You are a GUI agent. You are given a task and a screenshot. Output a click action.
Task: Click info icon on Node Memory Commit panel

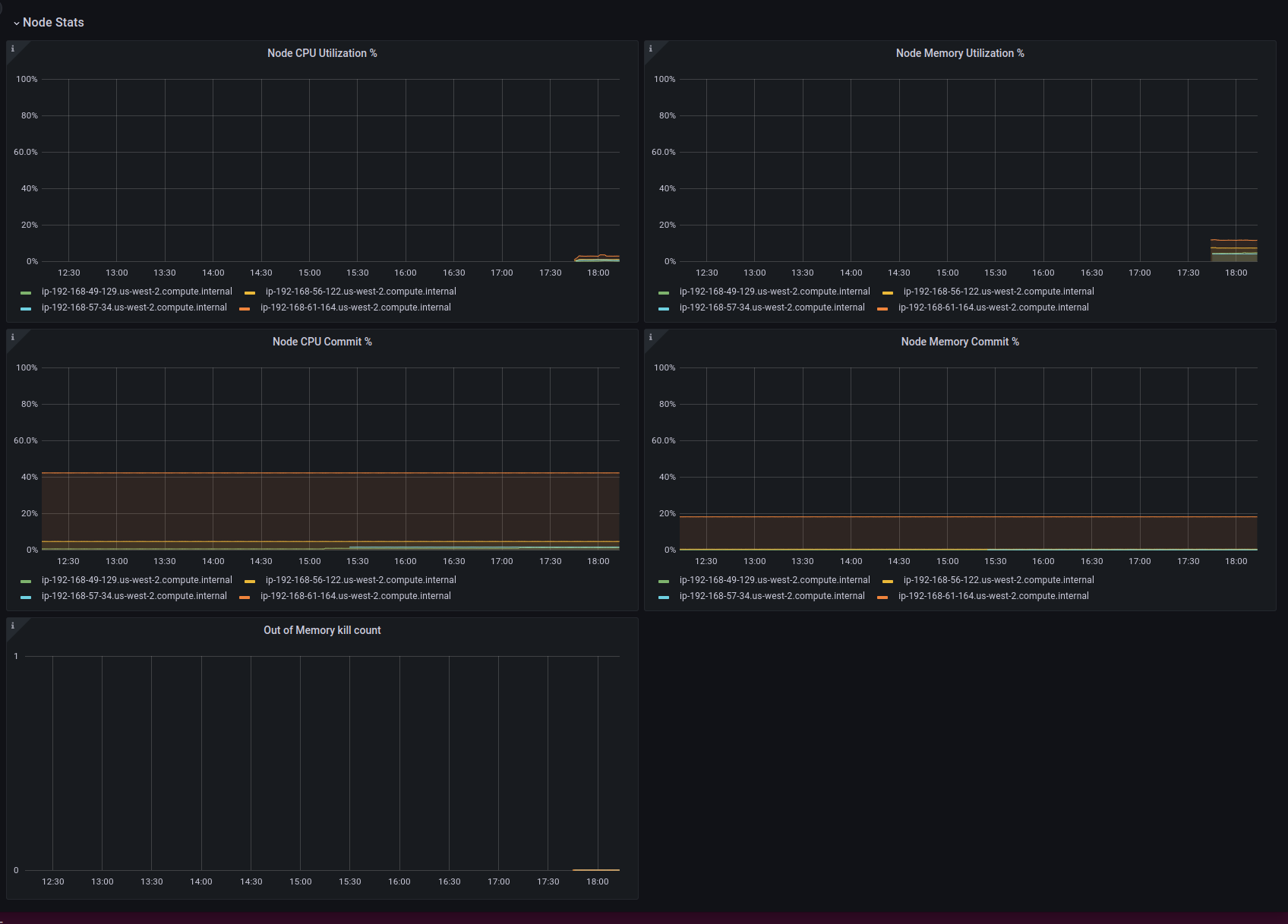651,336
